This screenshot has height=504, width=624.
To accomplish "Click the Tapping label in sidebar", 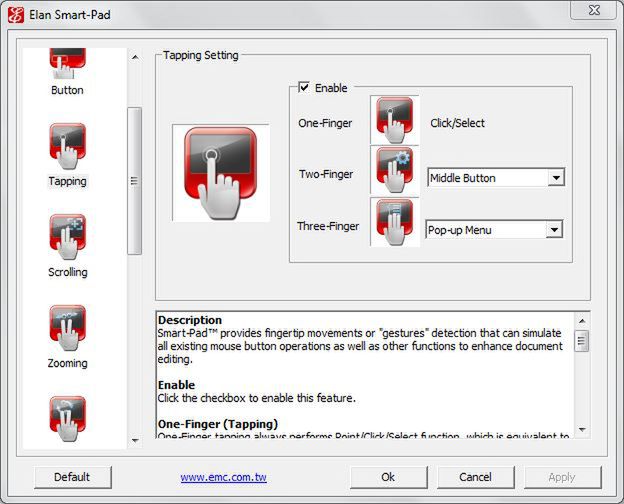I will coord(67,181).
